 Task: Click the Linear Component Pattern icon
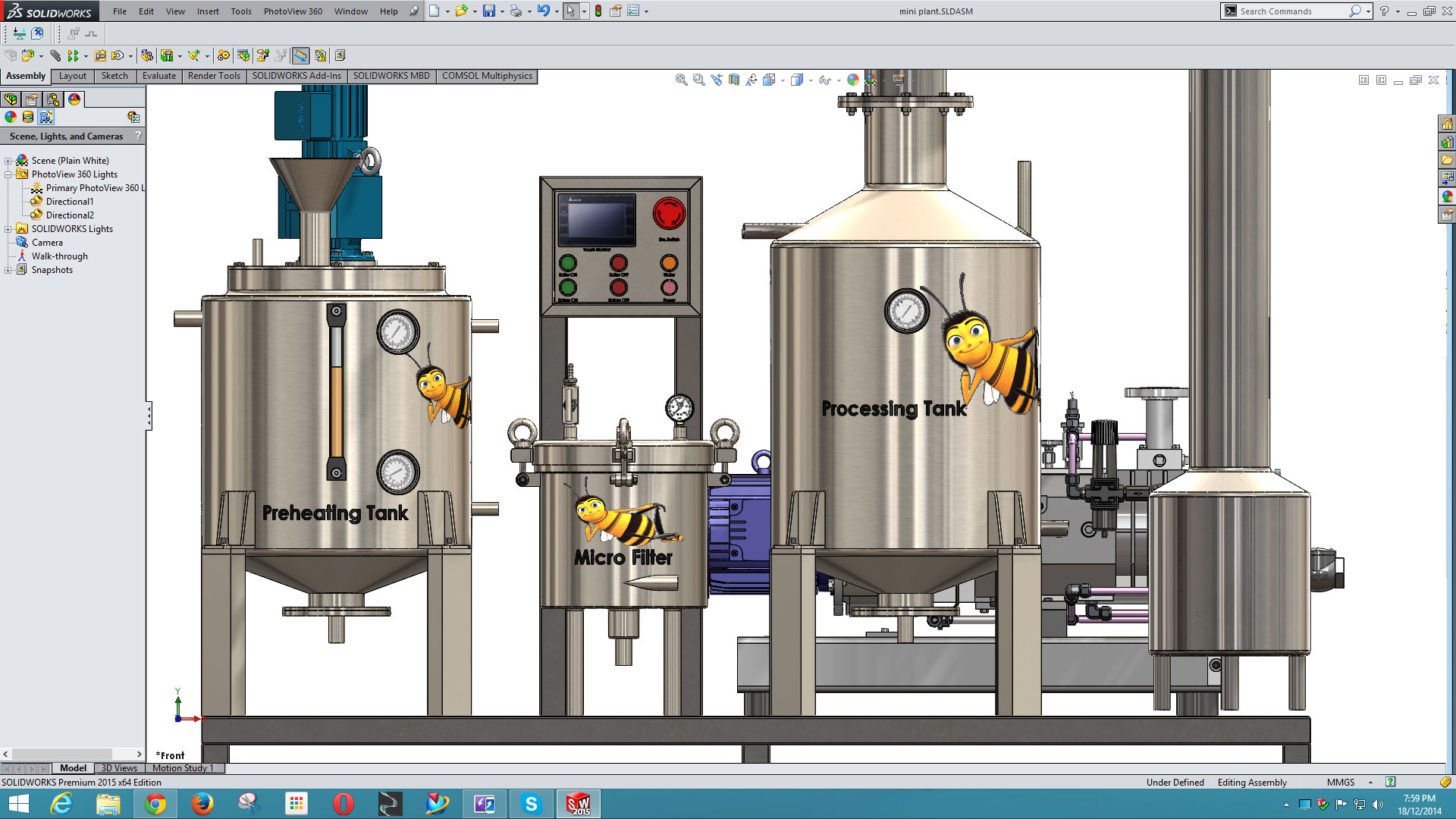pyautogui.click(x=73, y=55)
